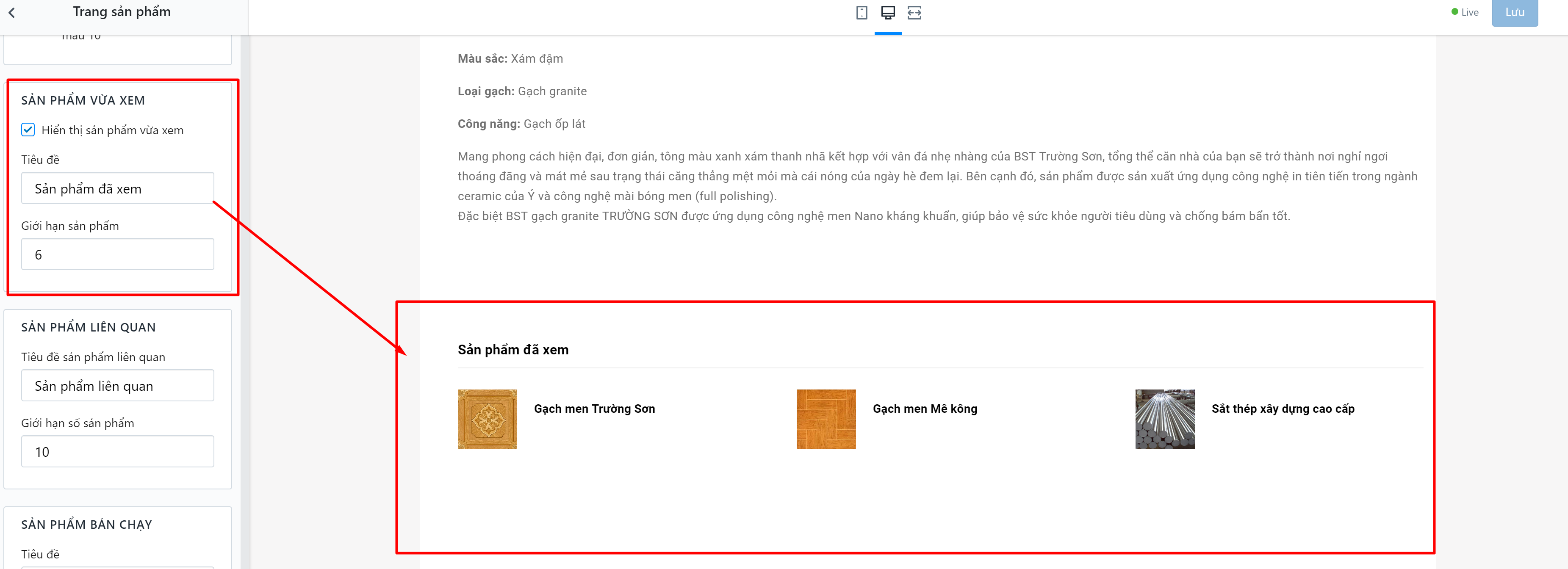1568x569 pixels.
Task: Open the steel bars product thumbnail
Action: click(1164, 419)
